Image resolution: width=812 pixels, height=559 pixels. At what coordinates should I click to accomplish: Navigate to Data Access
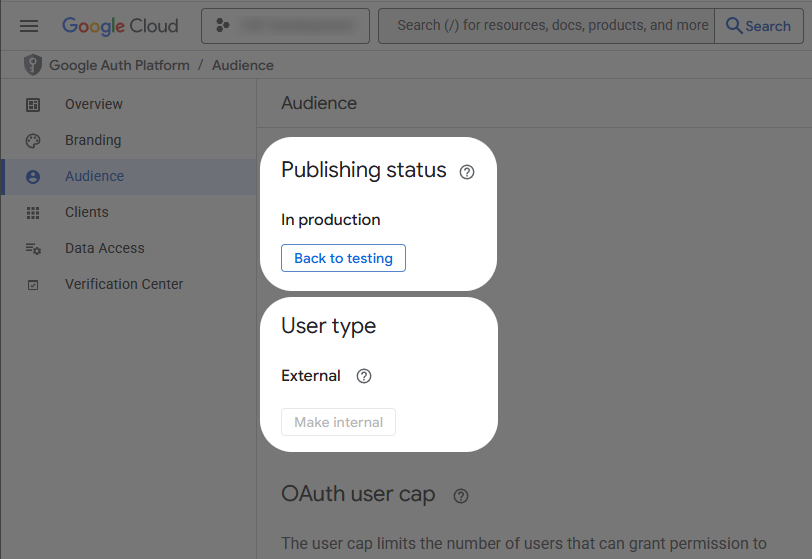pos(105,248)
